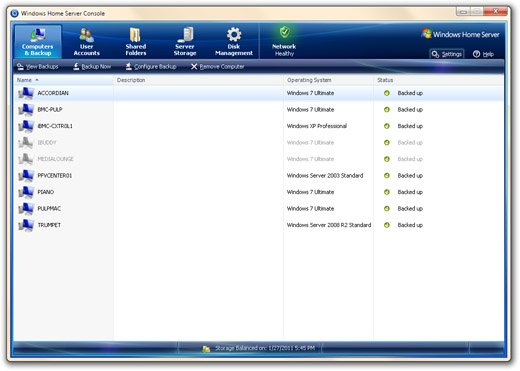
Task: Click the green status icon for TRUMPET
Action: point(387,225)
